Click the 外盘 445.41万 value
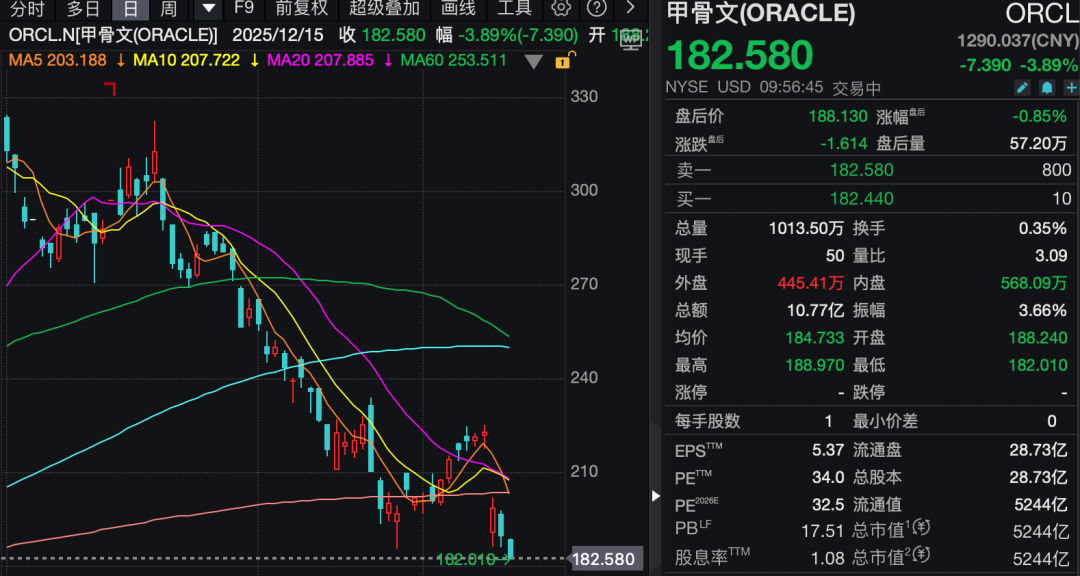The height and width of the screenshot is (576, 1080). (810, 282)
